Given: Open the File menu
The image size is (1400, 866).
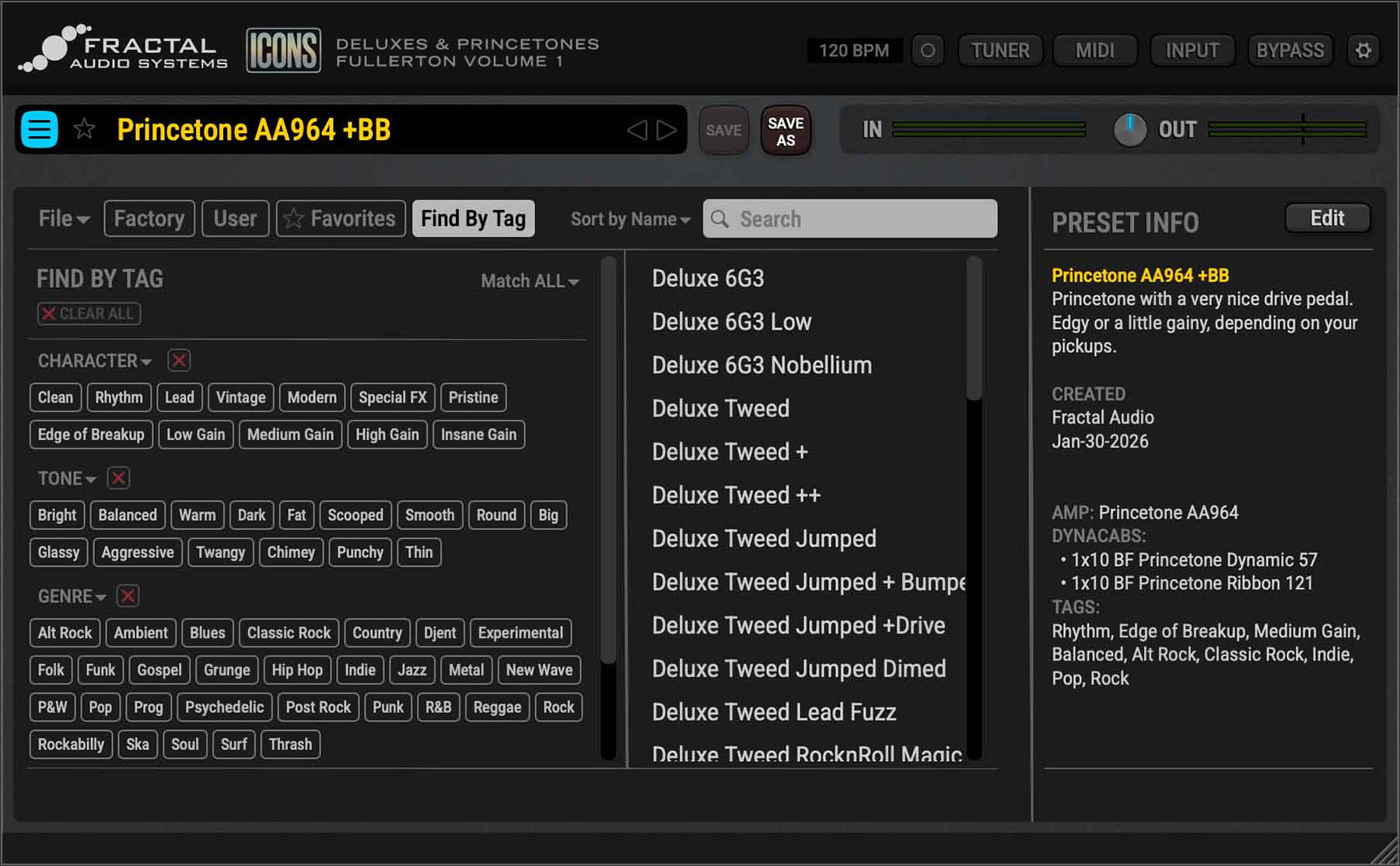Looking at the screenshot, I should [x=61, y=218].
